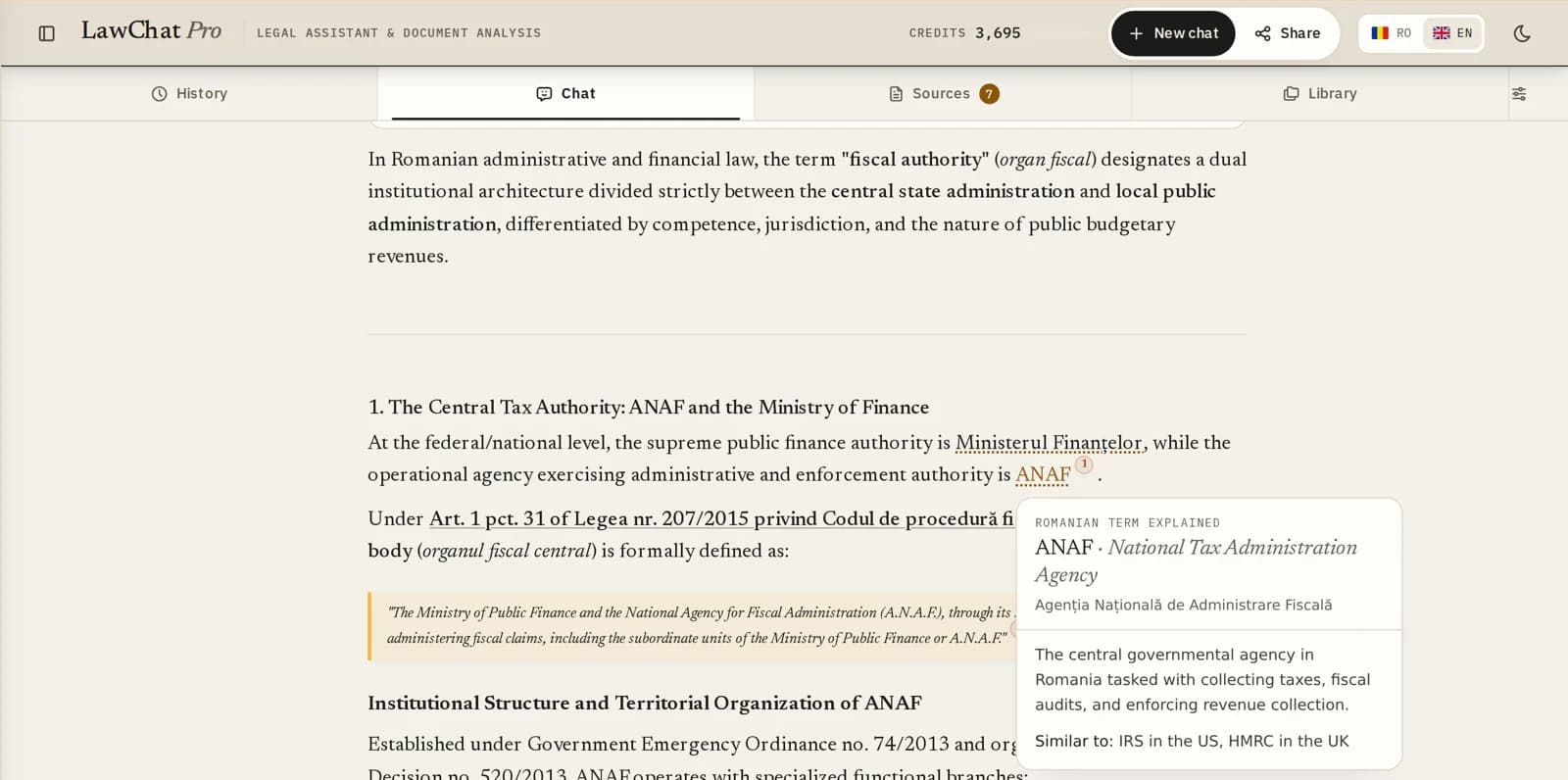Click the LawChat Pro logo
The height and width of the screenshot is (780, 1568).
point(151,31)
